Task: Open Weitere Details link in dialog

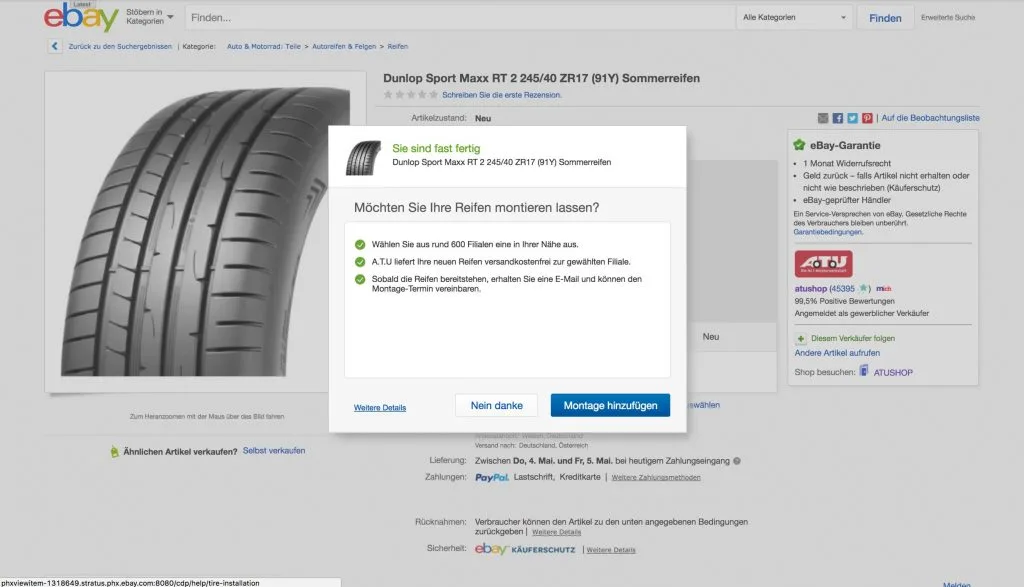Action: (x=380, y=407)
